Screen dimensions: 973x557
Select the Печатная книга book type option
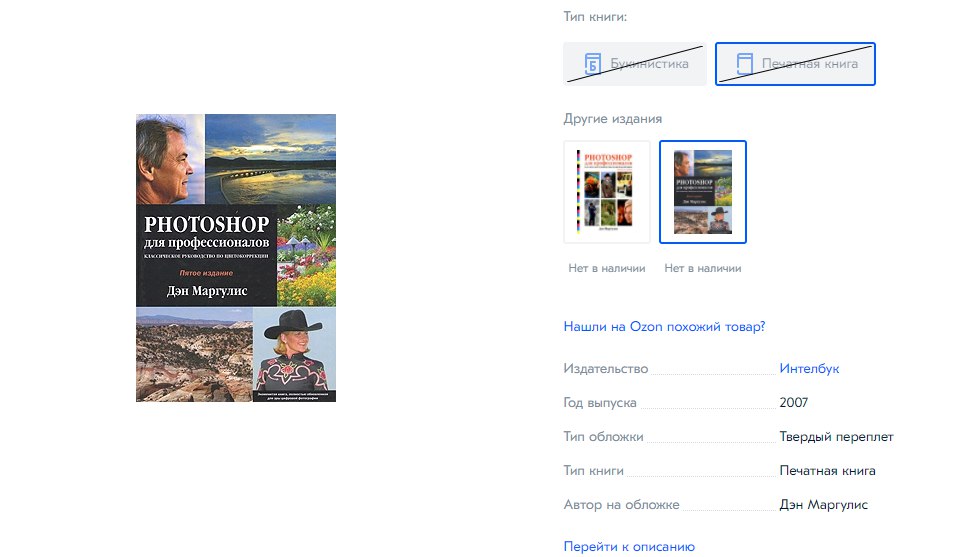[795, 64]
